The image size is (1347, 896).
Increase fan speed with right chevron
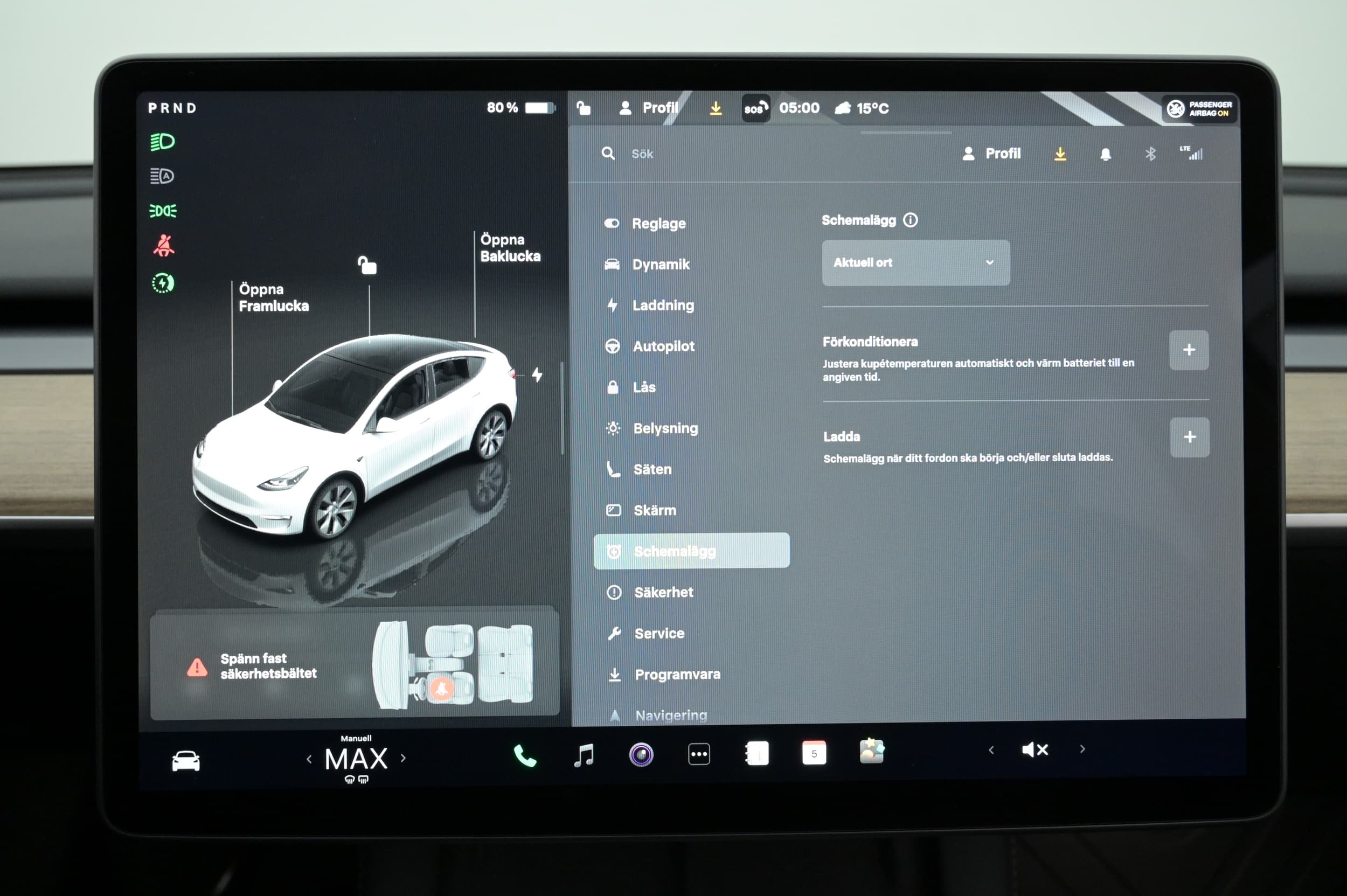404,758
